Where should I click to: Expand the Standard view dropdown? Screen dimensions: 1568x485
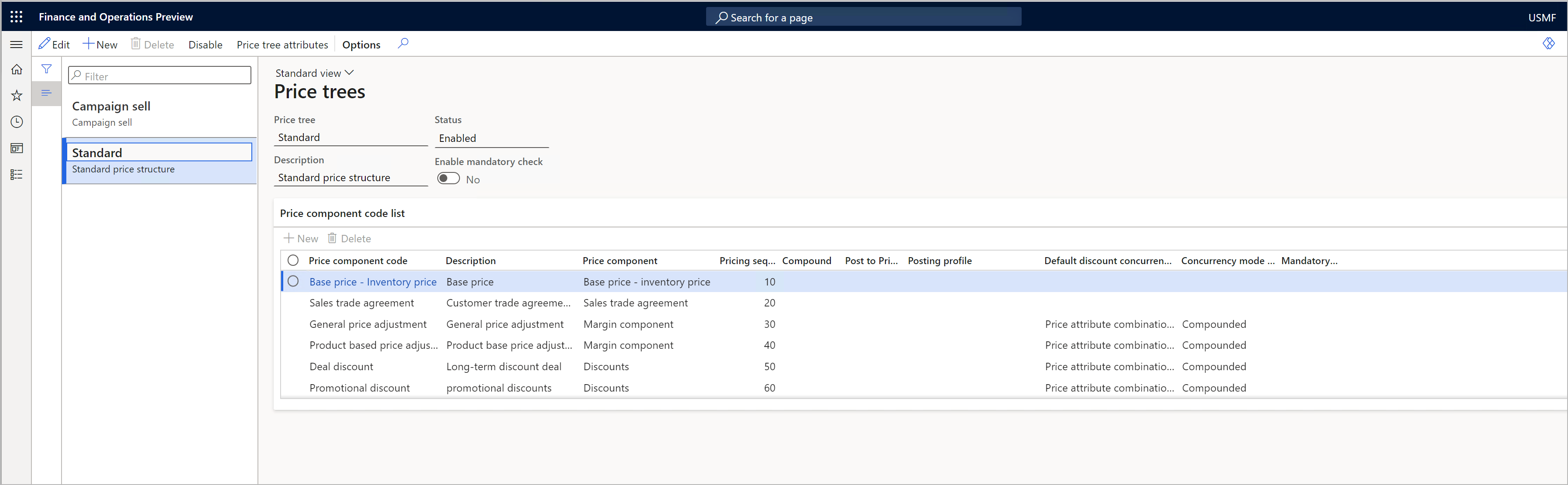314,73
